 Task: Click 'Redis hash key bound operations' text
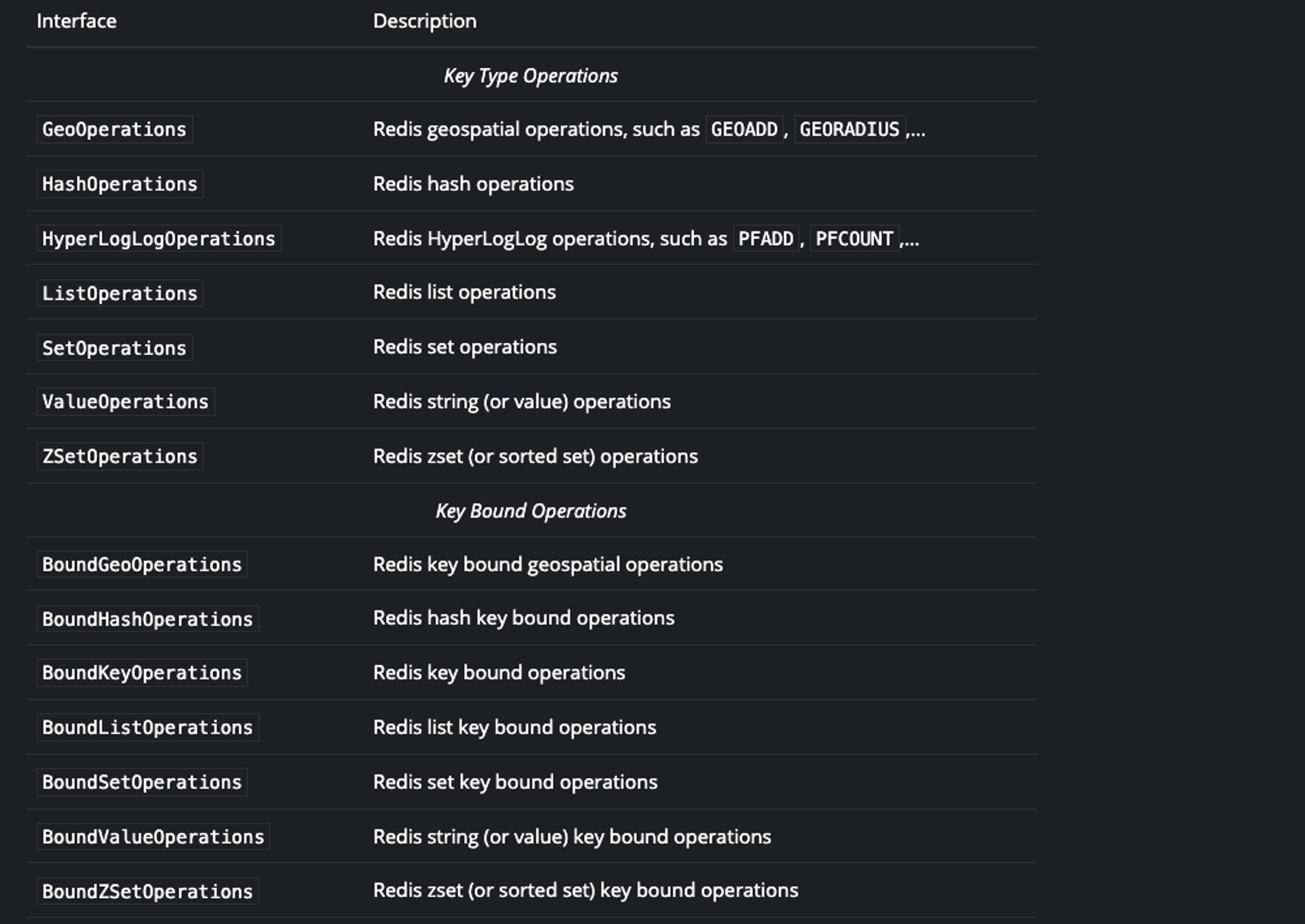524,618
